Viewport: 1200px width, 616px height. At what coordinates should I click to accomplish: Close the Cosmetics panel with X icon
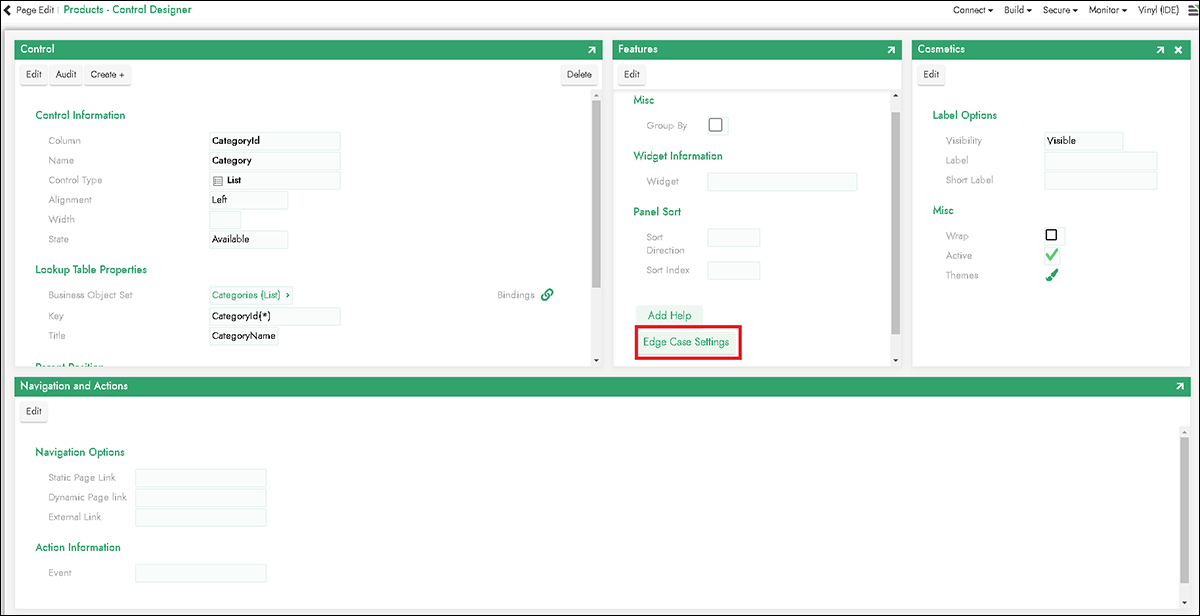tap(1178, 49)
